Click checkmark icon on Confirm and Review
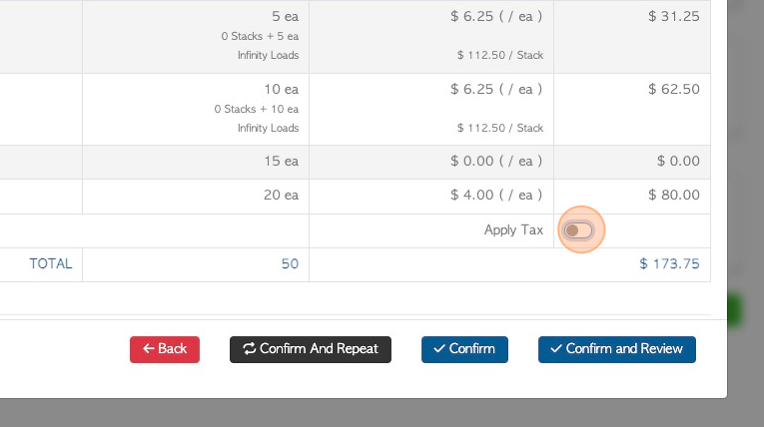 click(556, 349)
